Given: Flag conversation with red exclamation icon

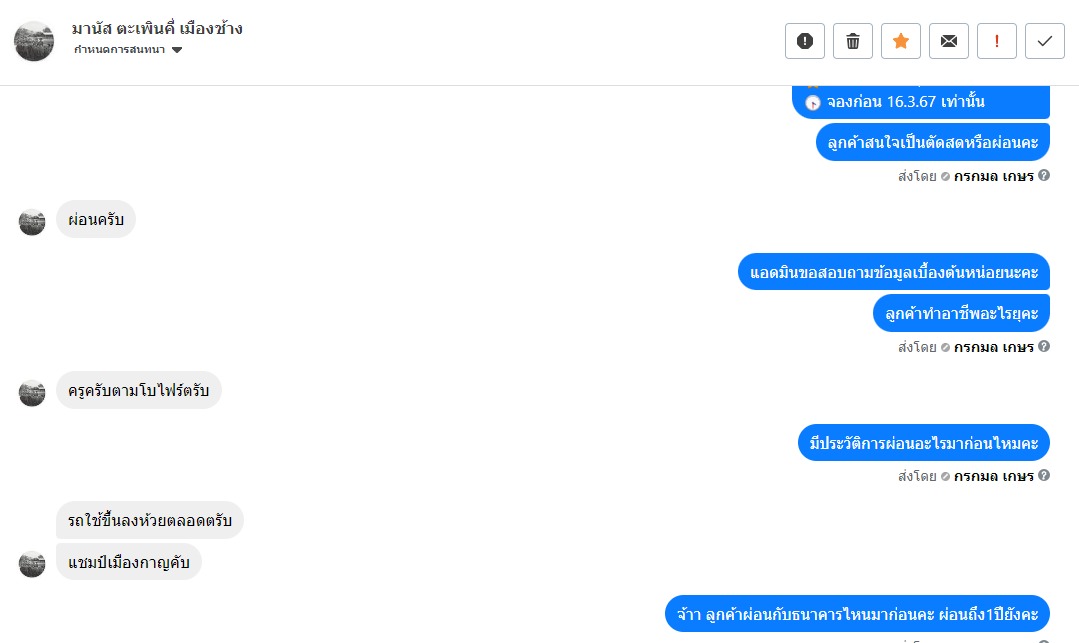Looking at the screenshot, I should (996, 41).
